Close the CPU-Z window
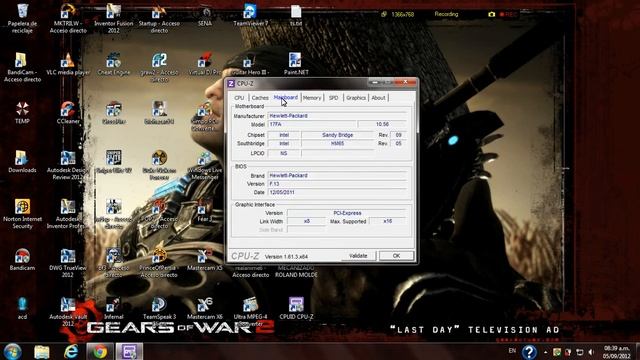Screen dimensions: 640x360 405,82
